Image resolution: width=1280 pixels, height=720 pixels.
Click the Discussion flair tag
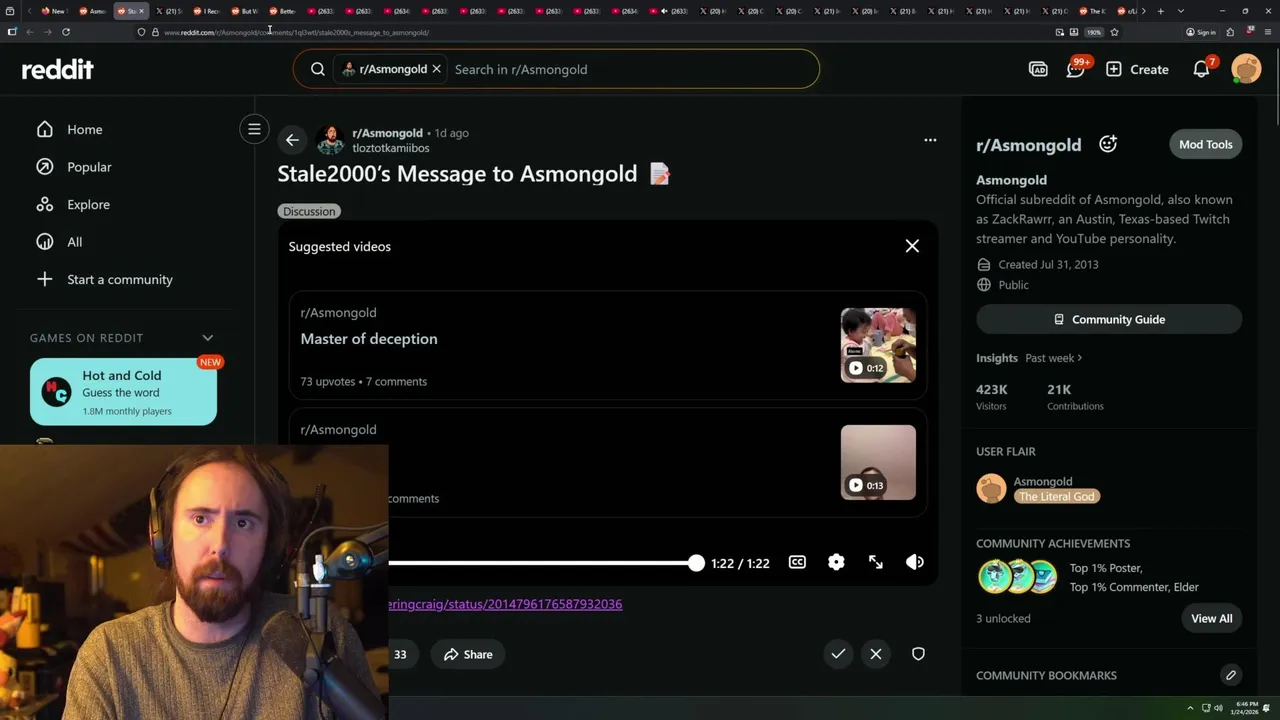pos(309,211)
